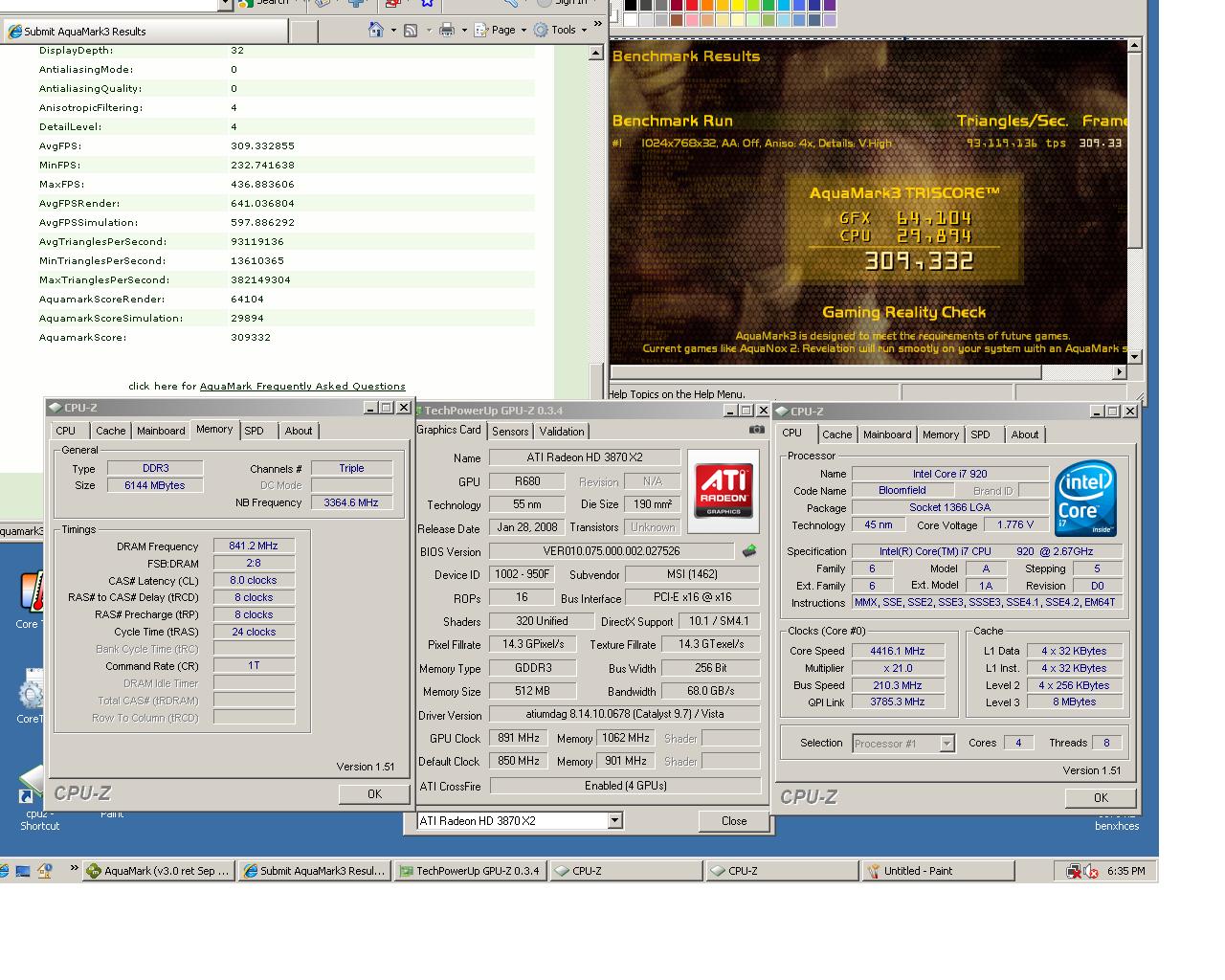Click Paint vertical scrollbar up arrow
This screenshot has height=980, width=1225.
(x=1134, y=45)
